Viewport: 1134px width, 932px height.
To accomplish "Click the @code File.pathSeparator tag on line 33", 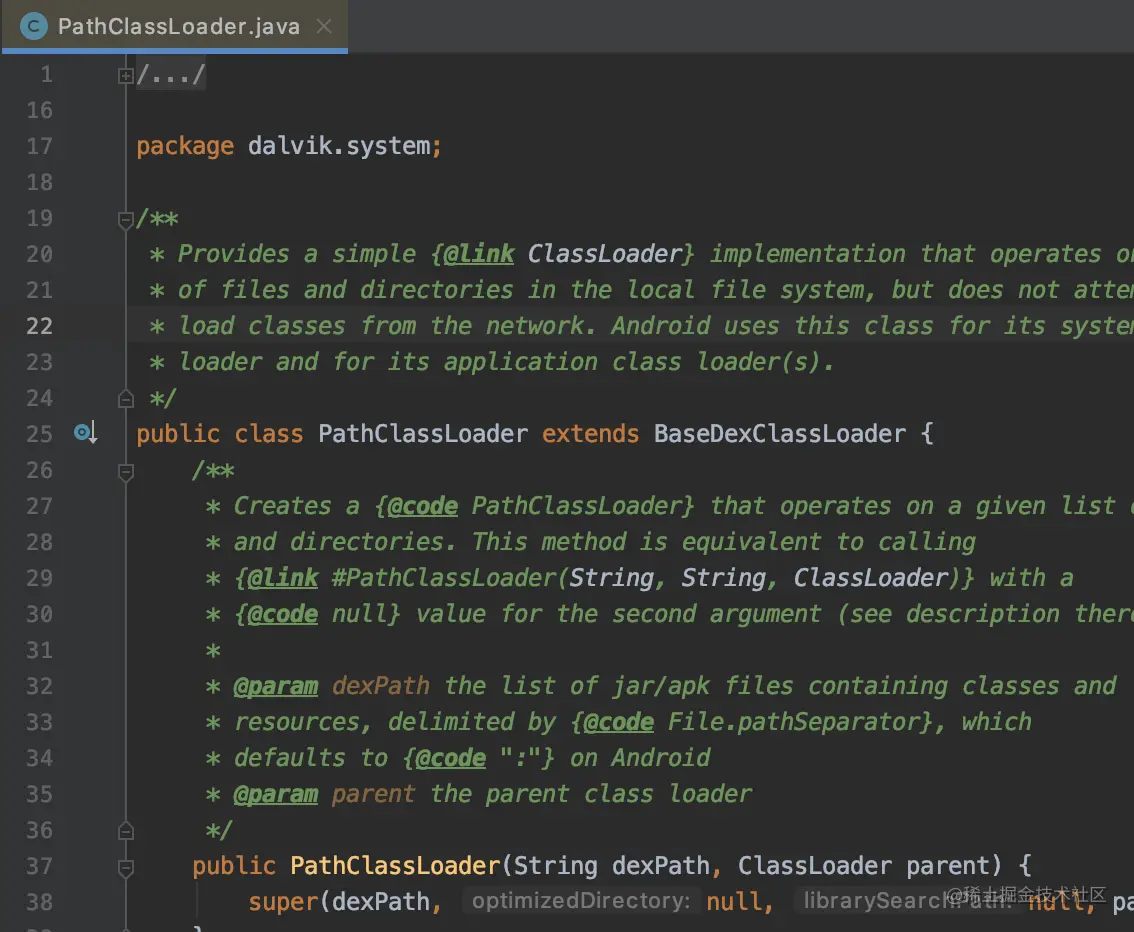I will click(618, 722).
